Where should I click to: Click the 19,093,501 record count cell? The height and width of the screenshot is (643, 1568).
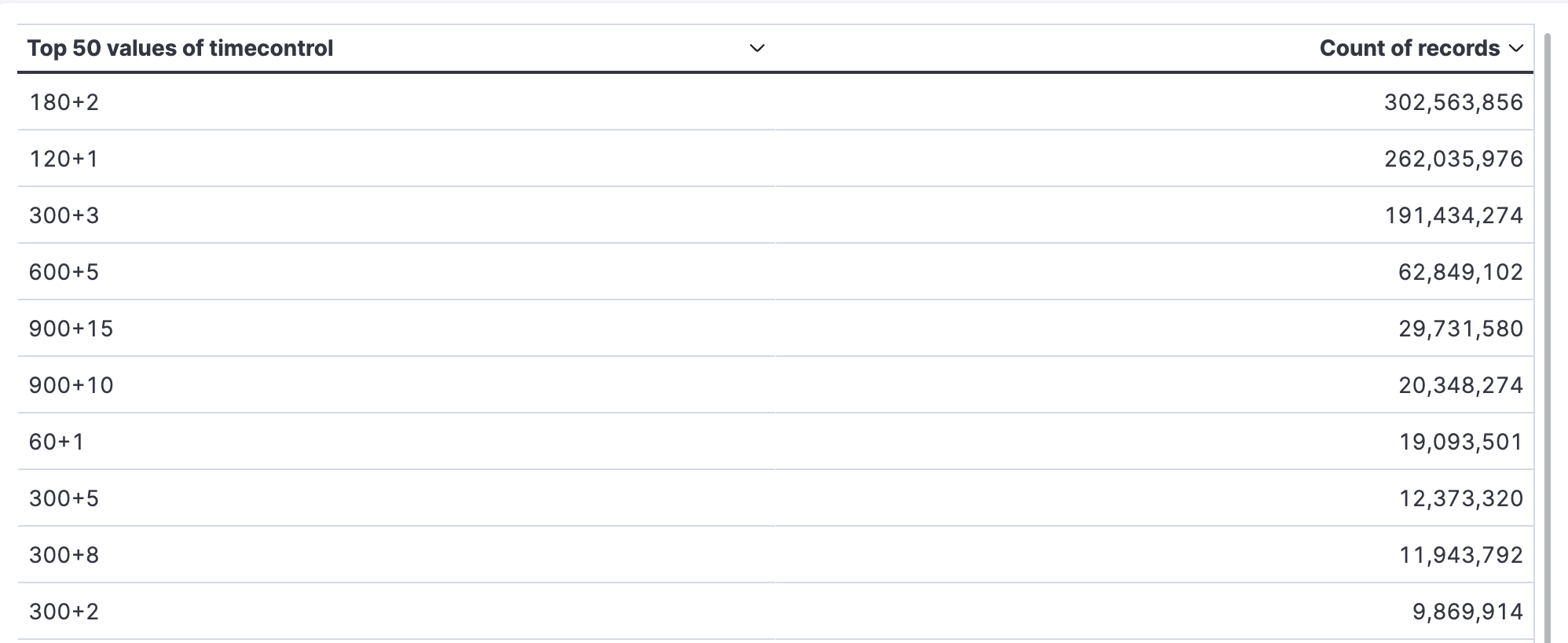(1154, 442)
